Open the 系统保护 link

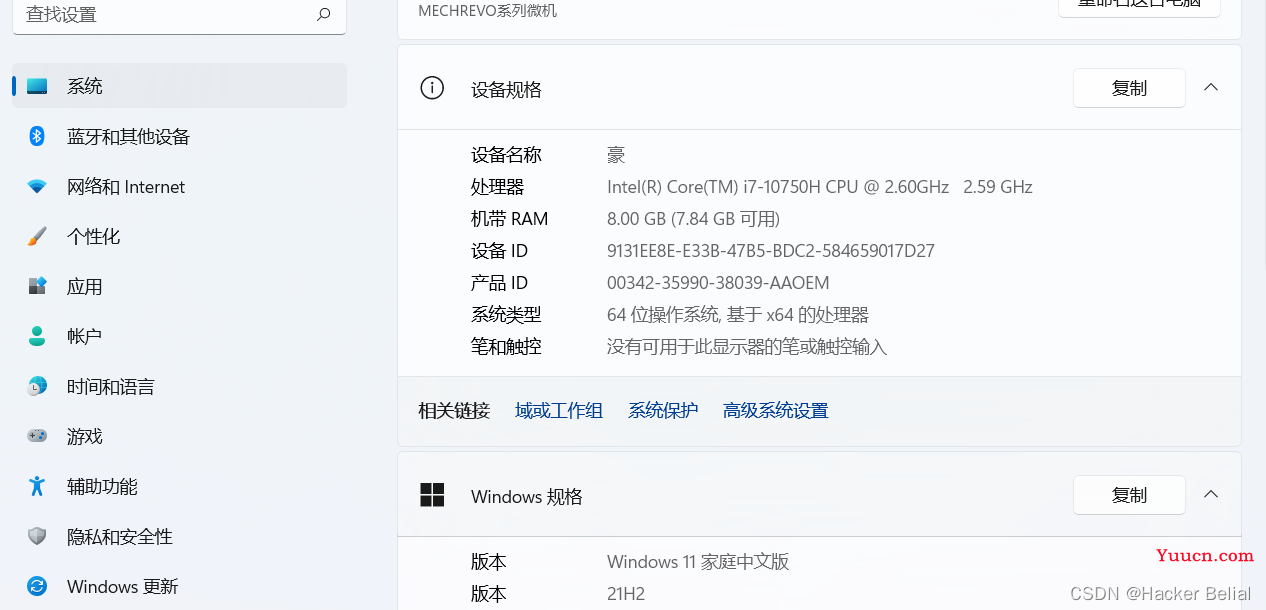[x=663, y=411]
